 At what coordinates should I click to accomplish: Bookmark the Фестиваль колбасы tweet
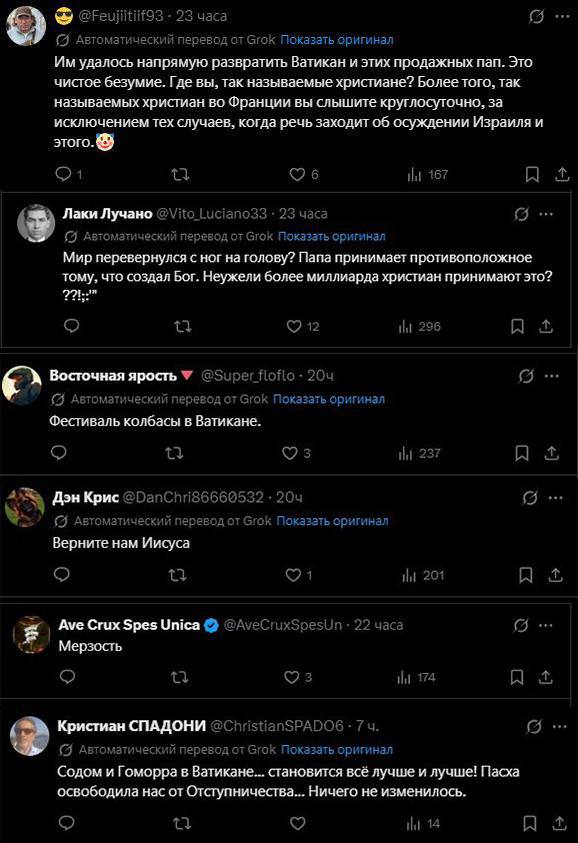point(522,453)
